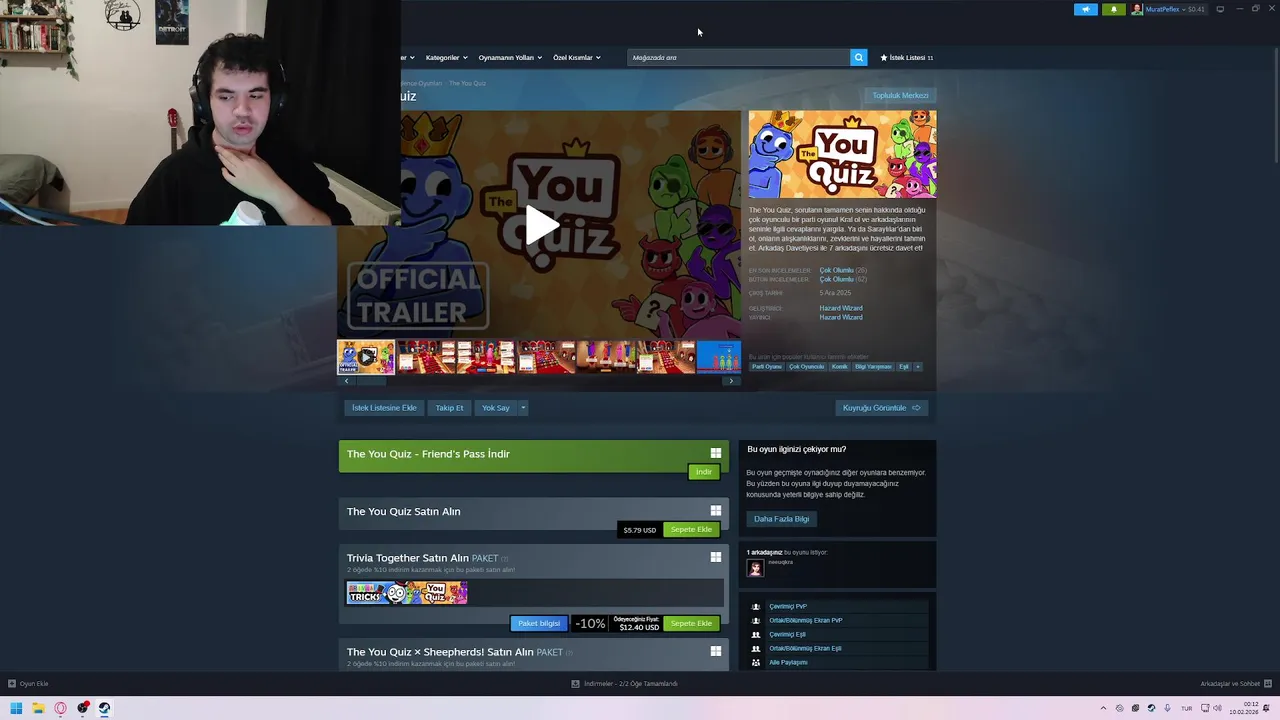Image resolution: width=1280 pixels, height=720 pixels.
Task: Expand the Özel Kısımlar menu
Action: 577,58
